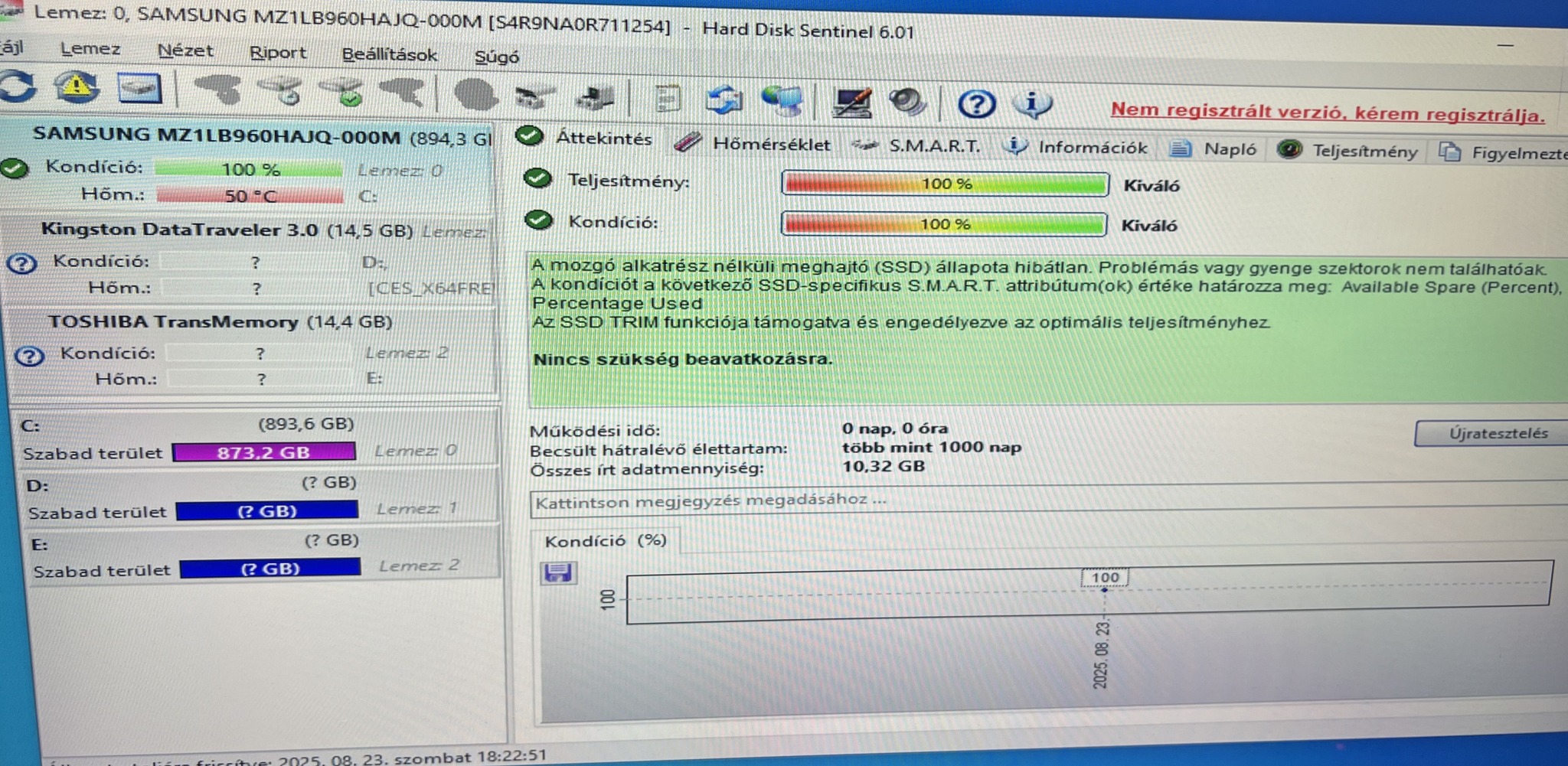
Task: Click the question mark icon under Kingston DataTraveler
Action: (21, 263)
